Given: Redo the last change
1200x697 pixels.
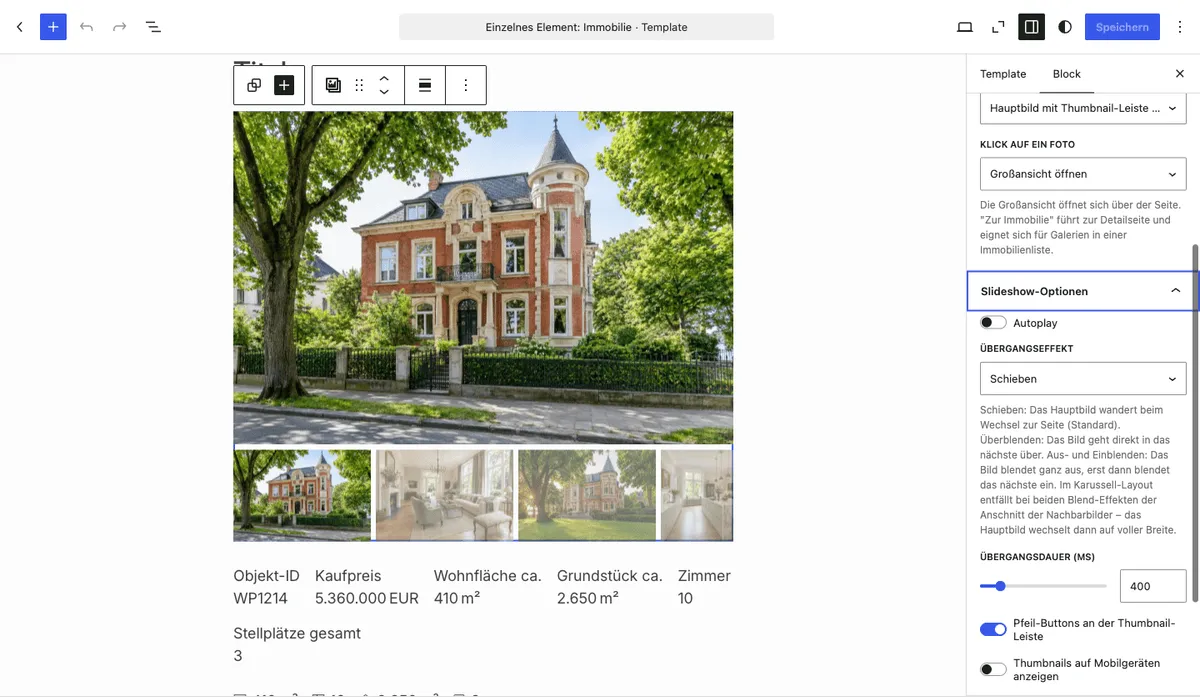Looking at the screenshot, I should [119, 27].
